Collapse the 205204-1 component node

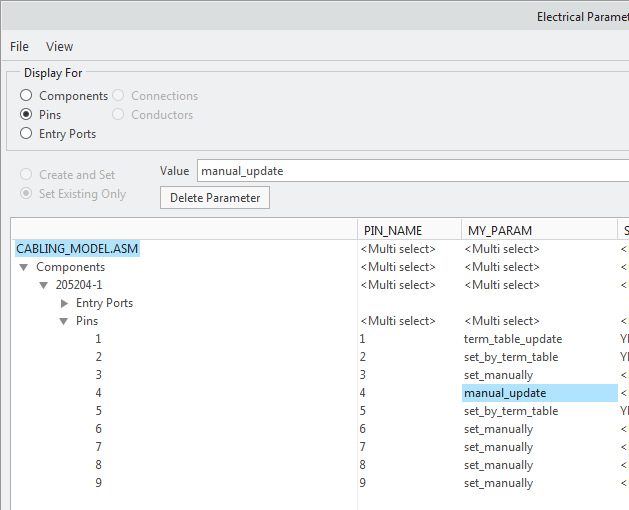click(x=44, y=286)
